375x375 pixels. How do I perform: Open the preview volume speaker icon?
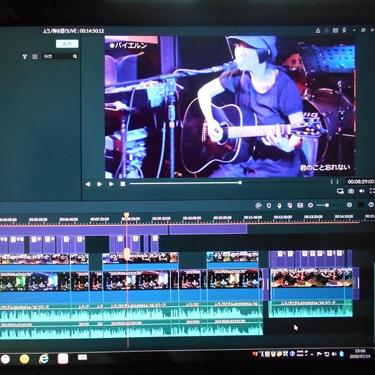[362, 191]
